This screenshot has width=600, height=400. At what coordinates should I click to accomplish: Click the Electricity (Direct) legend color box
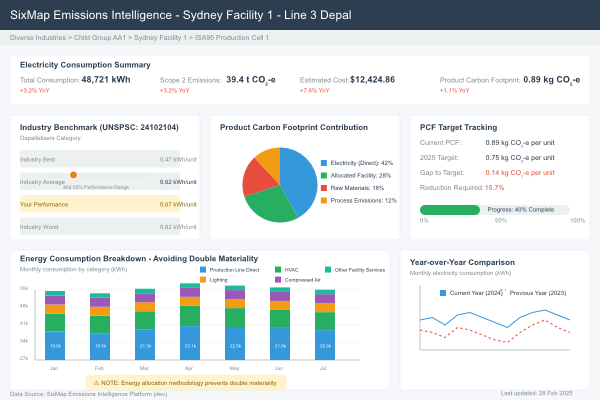(324, 162)
